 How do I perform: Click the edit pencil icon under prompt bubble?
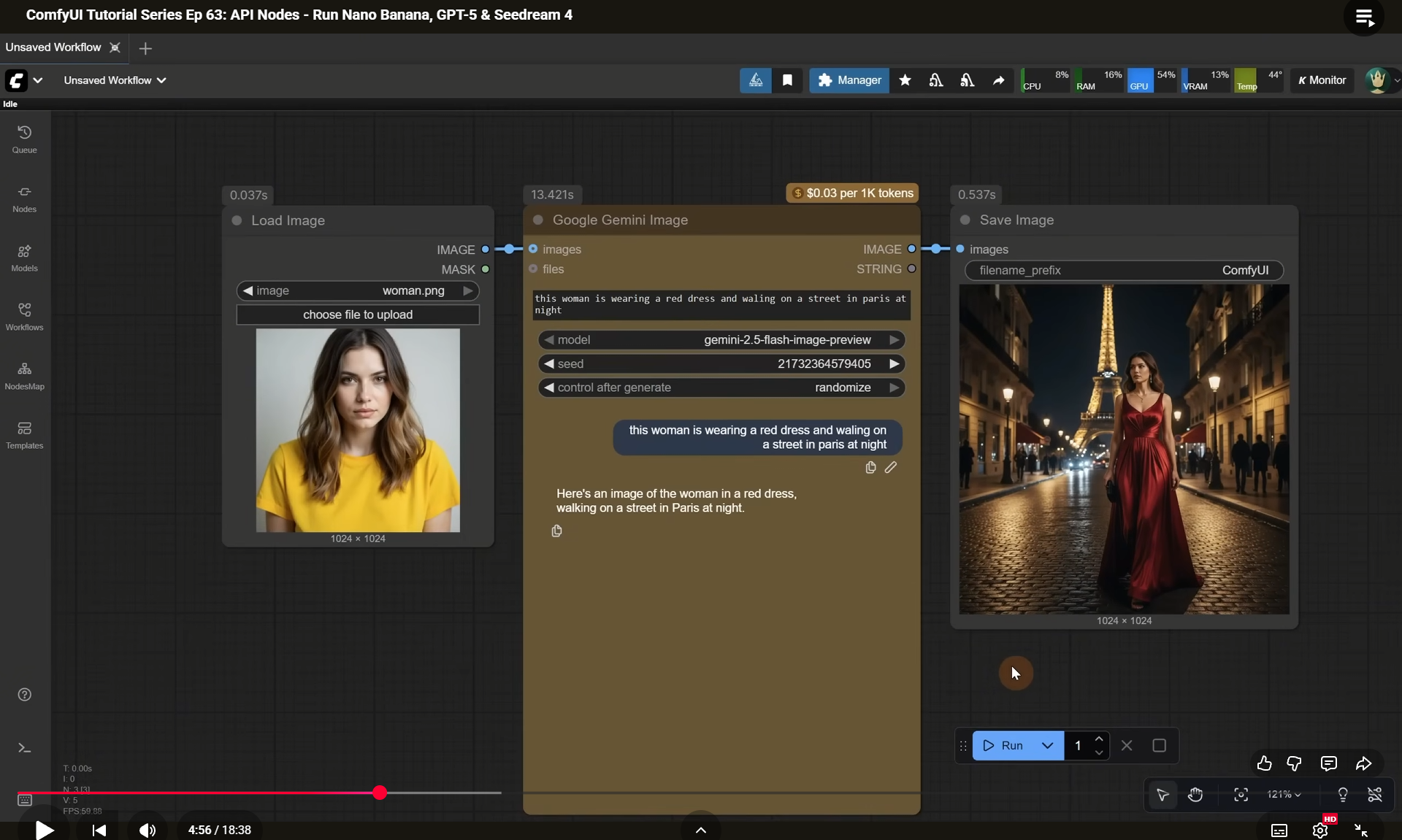point(890,468)
